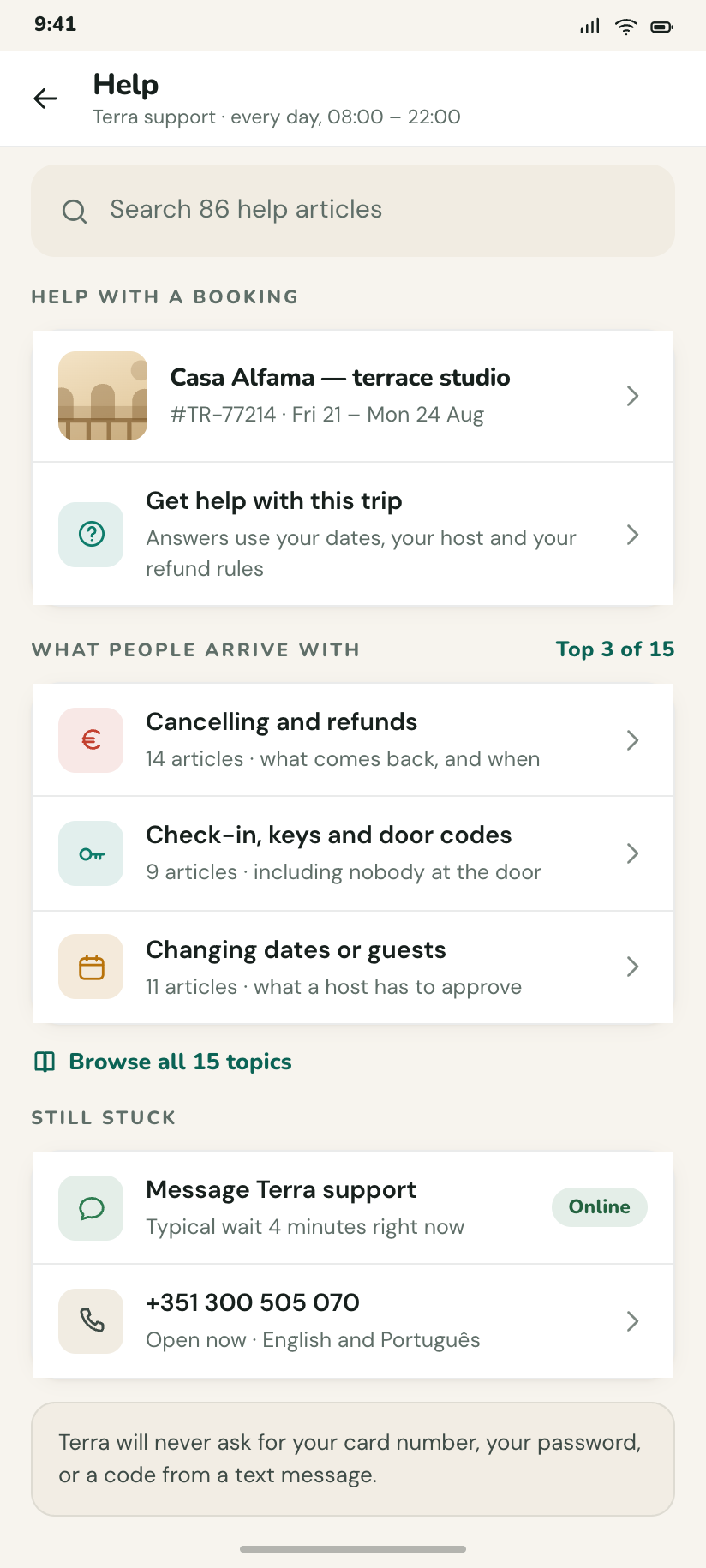Select the euro refunds icon
The height and width of the screenshot is (1568, 706).
(91, 740)
